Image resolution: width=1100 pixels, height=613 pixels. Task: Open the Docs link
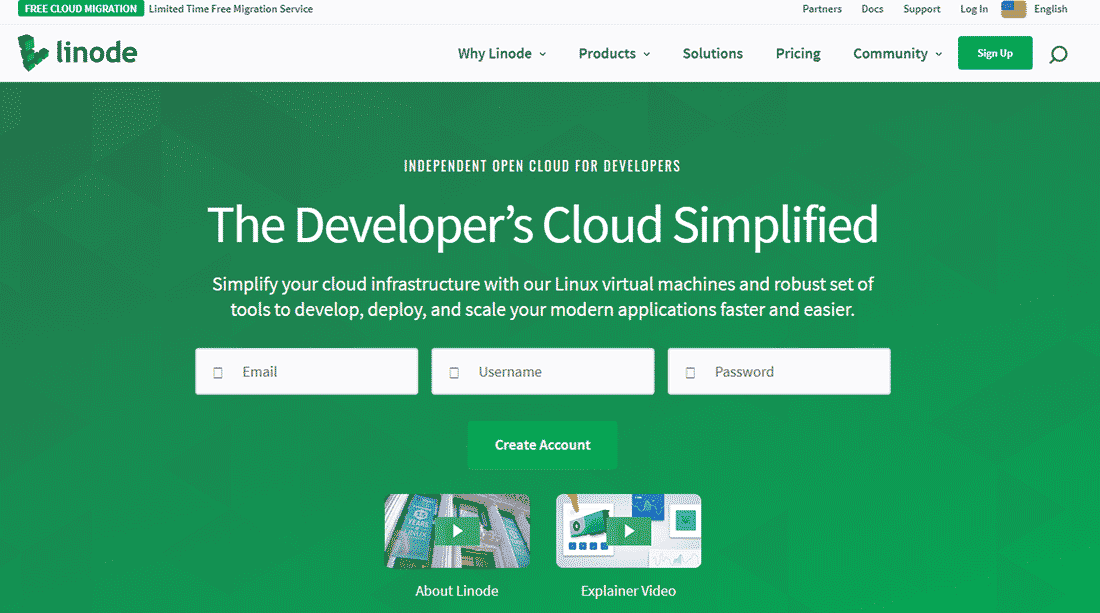[871, 9]
